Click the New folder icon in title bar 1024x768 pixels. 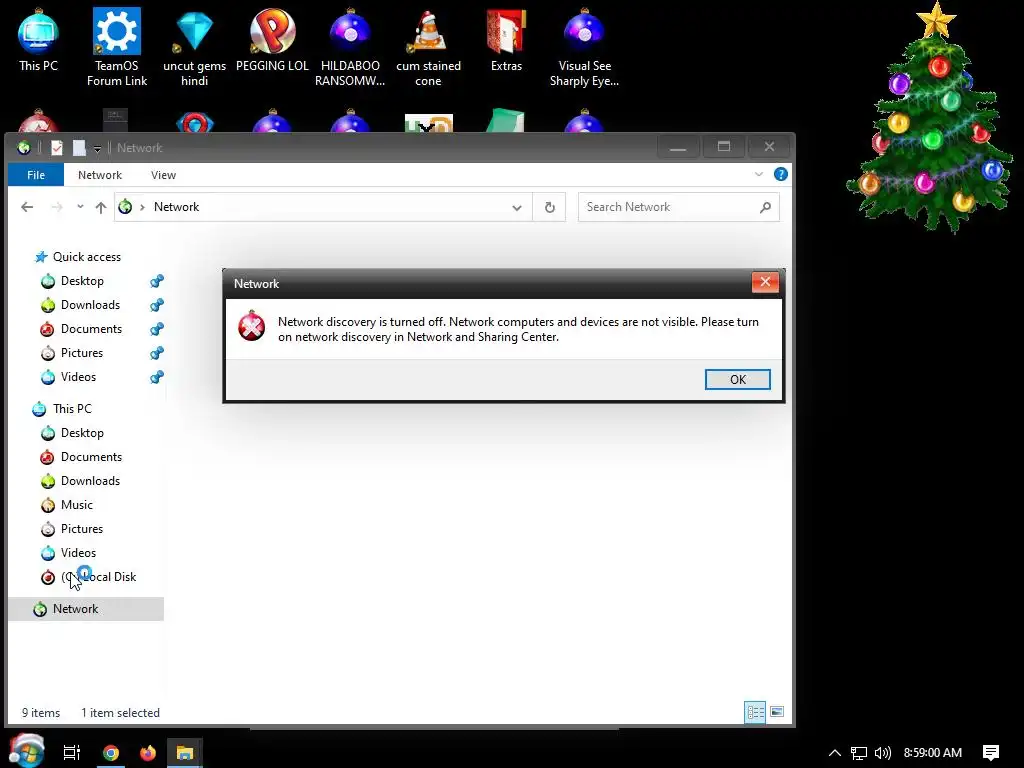pyautogui.click(x=79, y=148)
